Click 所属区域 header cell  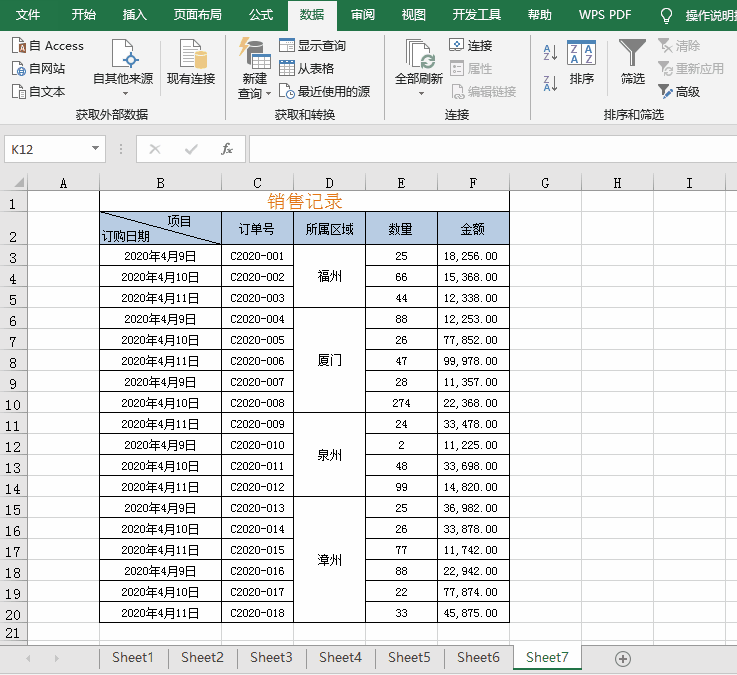[329, 229]
